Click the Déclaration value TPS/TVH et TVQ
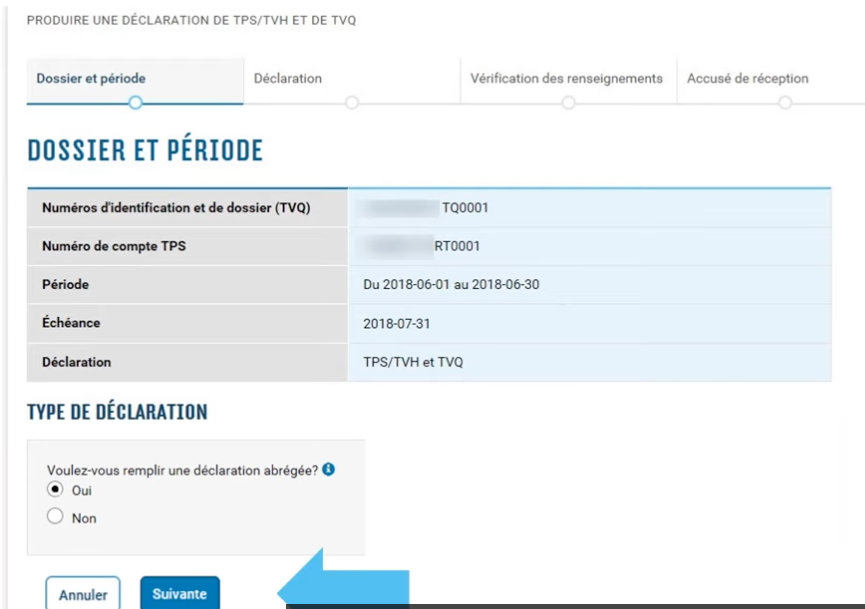Viewport: 865px width, 609px height. [413, 362]
